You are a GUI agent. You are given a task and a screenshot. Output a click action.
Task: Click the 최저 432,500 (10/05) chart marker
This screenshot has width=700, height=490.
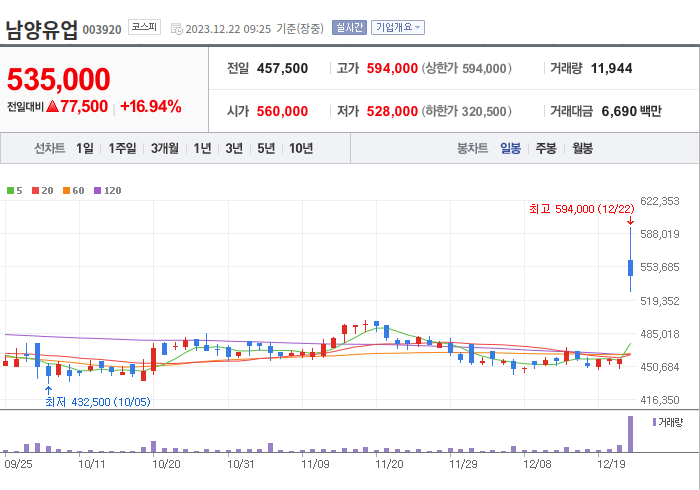(x=98, y=402)
